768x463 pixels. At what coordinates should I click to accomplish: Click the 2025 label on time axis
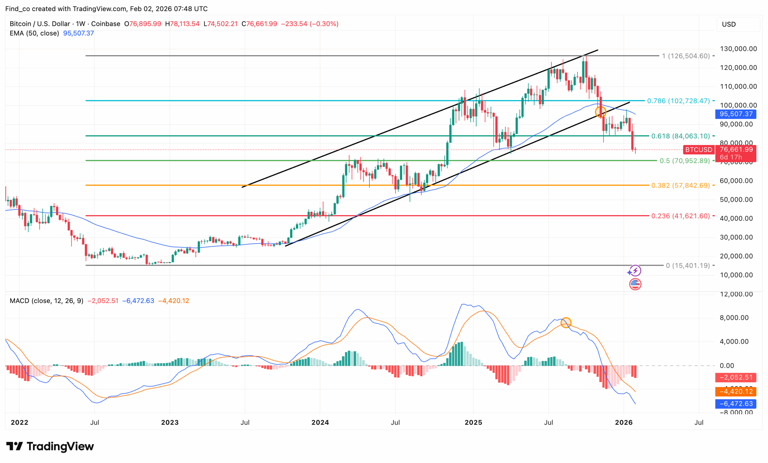473,422
